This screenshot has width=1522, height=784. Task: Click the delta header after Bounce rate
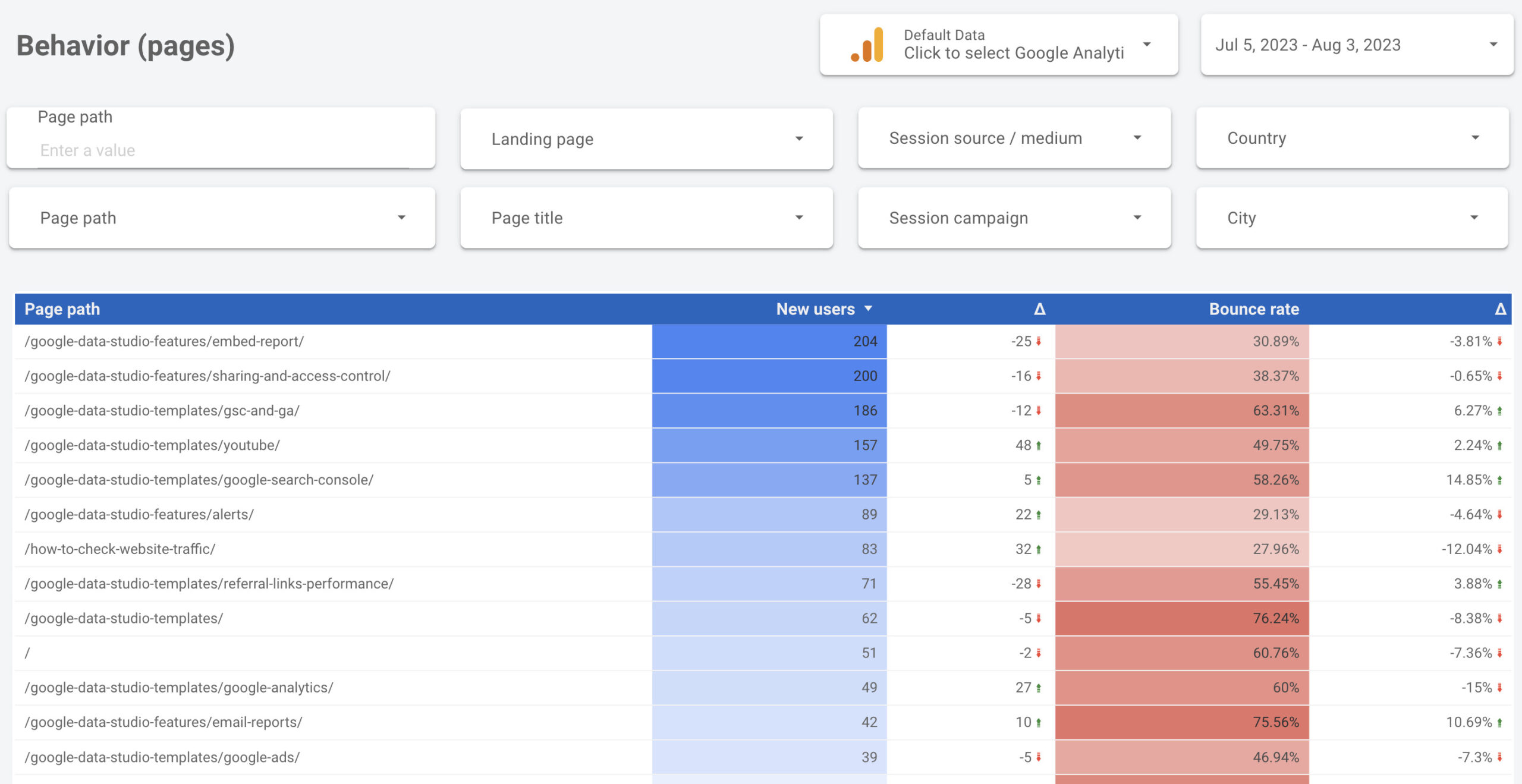[x=1500, y=309]
